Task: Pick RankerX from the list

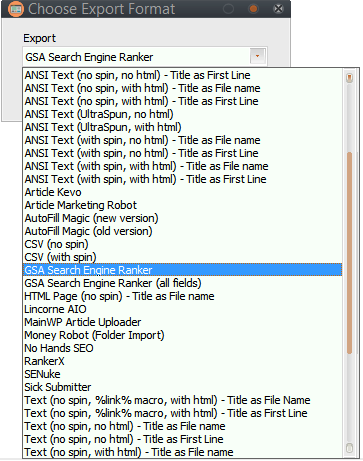Action: tap(183, 361)
